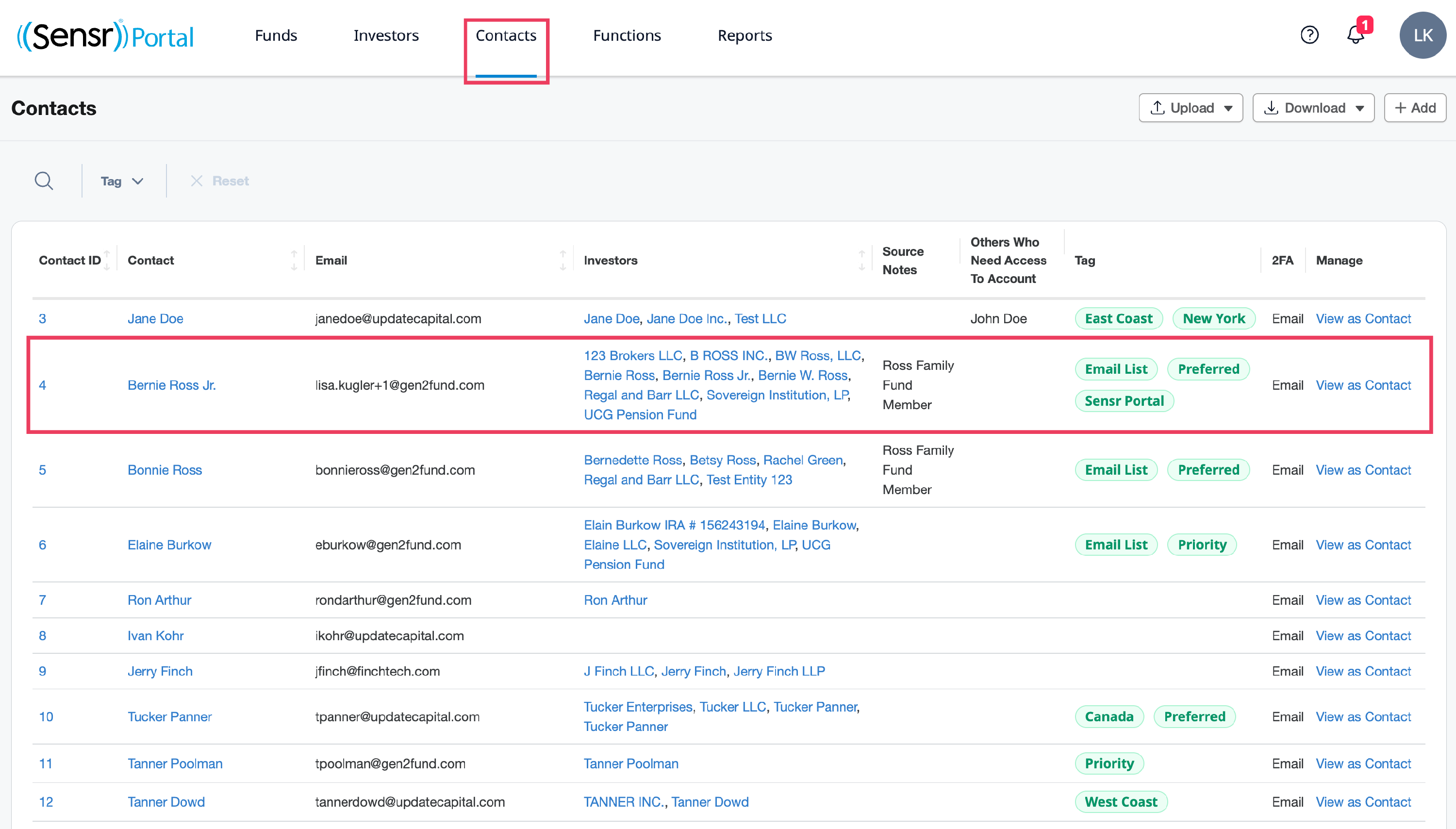This screenshot has height=829, width=1456.
Task: Open Ivan Kohr contact link
Action: pos(156,636)
